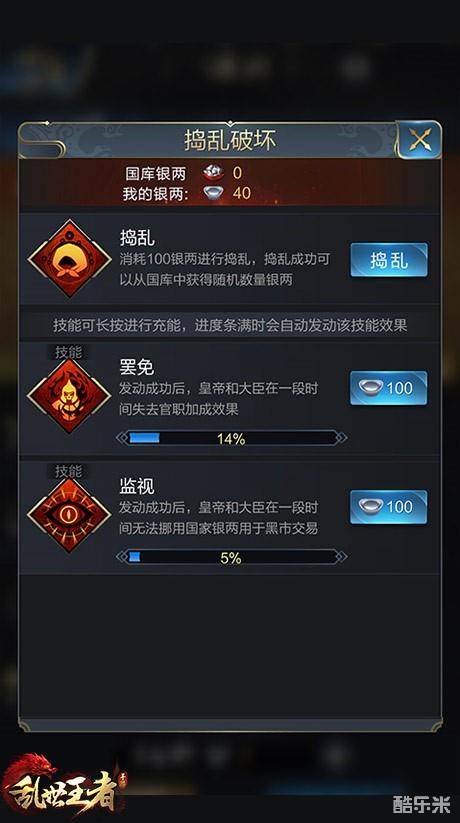
Task: Click the 捣乱破坏 dialog title
Action: coord(230,140)
